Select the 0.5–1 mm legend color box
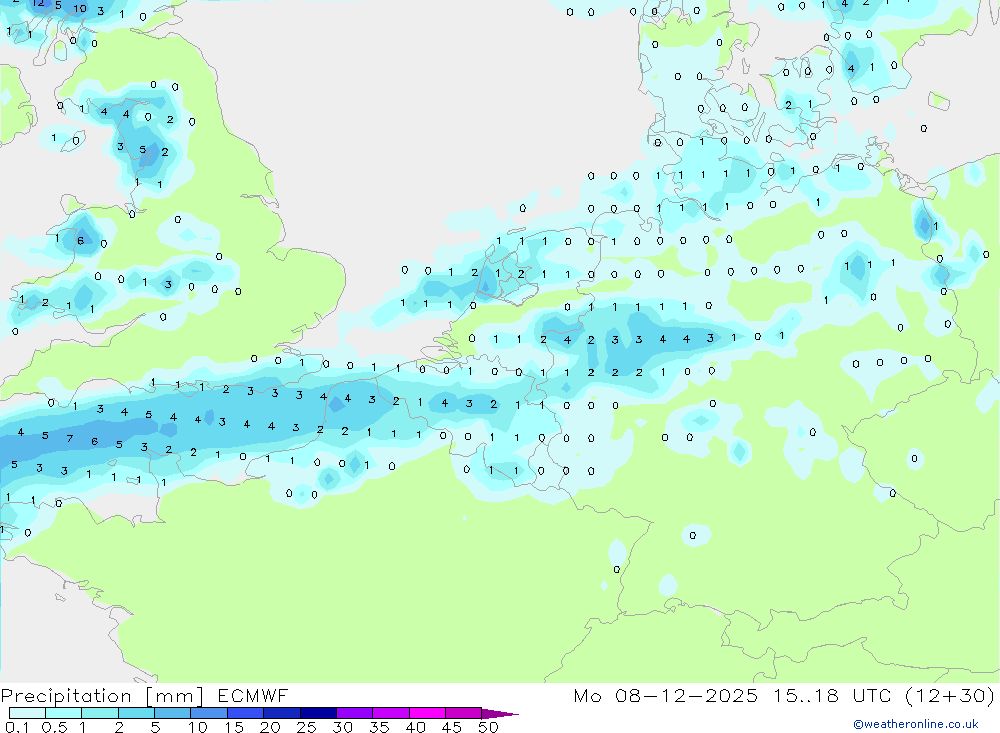The width and height of the screenshot is (1000, 733). (64, 713)
